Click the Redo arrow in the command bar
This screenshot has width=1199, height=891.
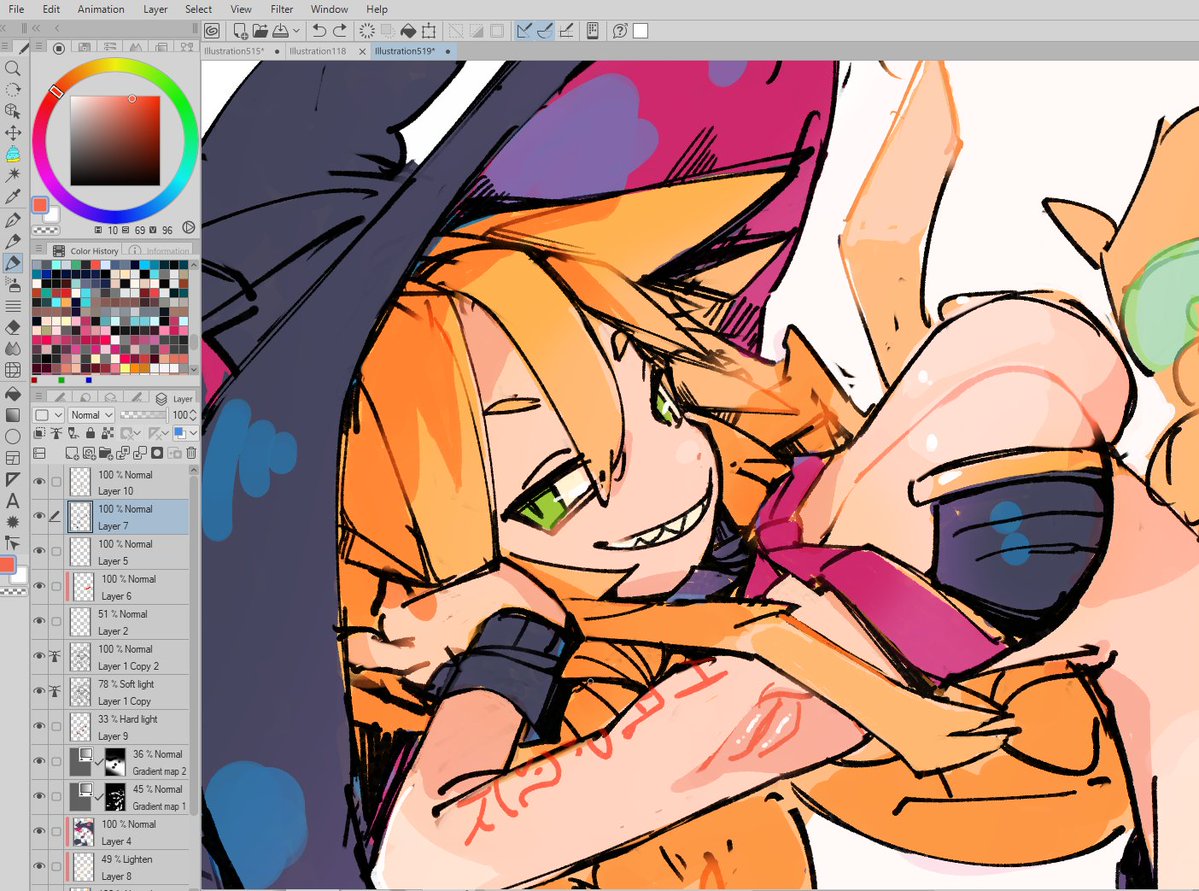click(340, 31)
